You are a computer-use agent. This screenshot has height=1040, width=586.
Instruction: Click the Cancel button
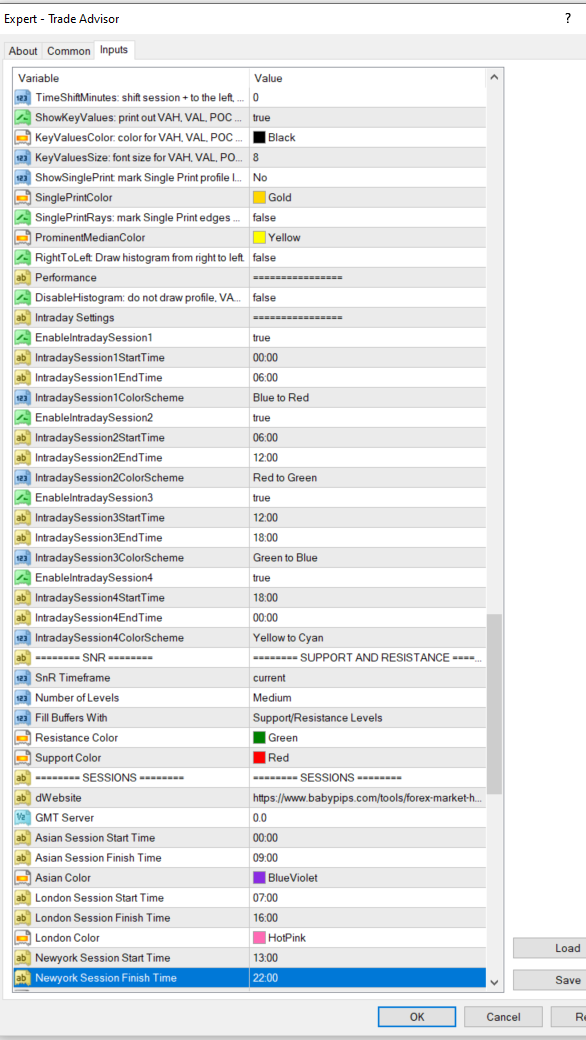click(503, 1016)
